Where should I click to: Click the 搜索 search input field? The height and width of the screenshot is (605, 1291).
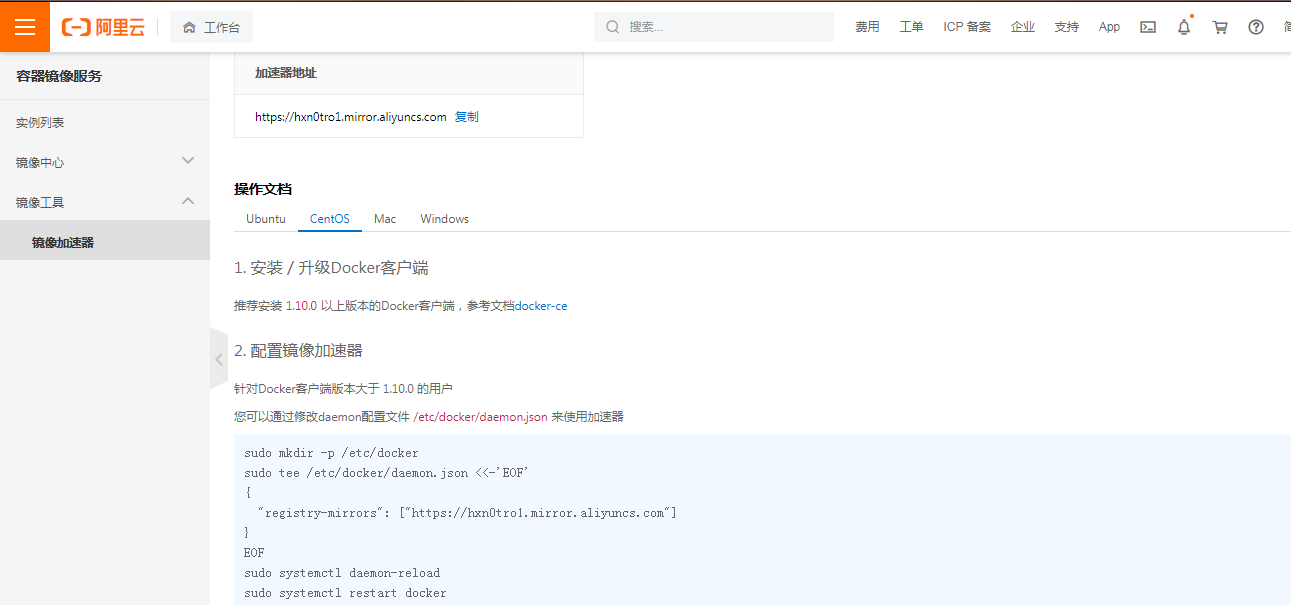(x=714, y=27)
